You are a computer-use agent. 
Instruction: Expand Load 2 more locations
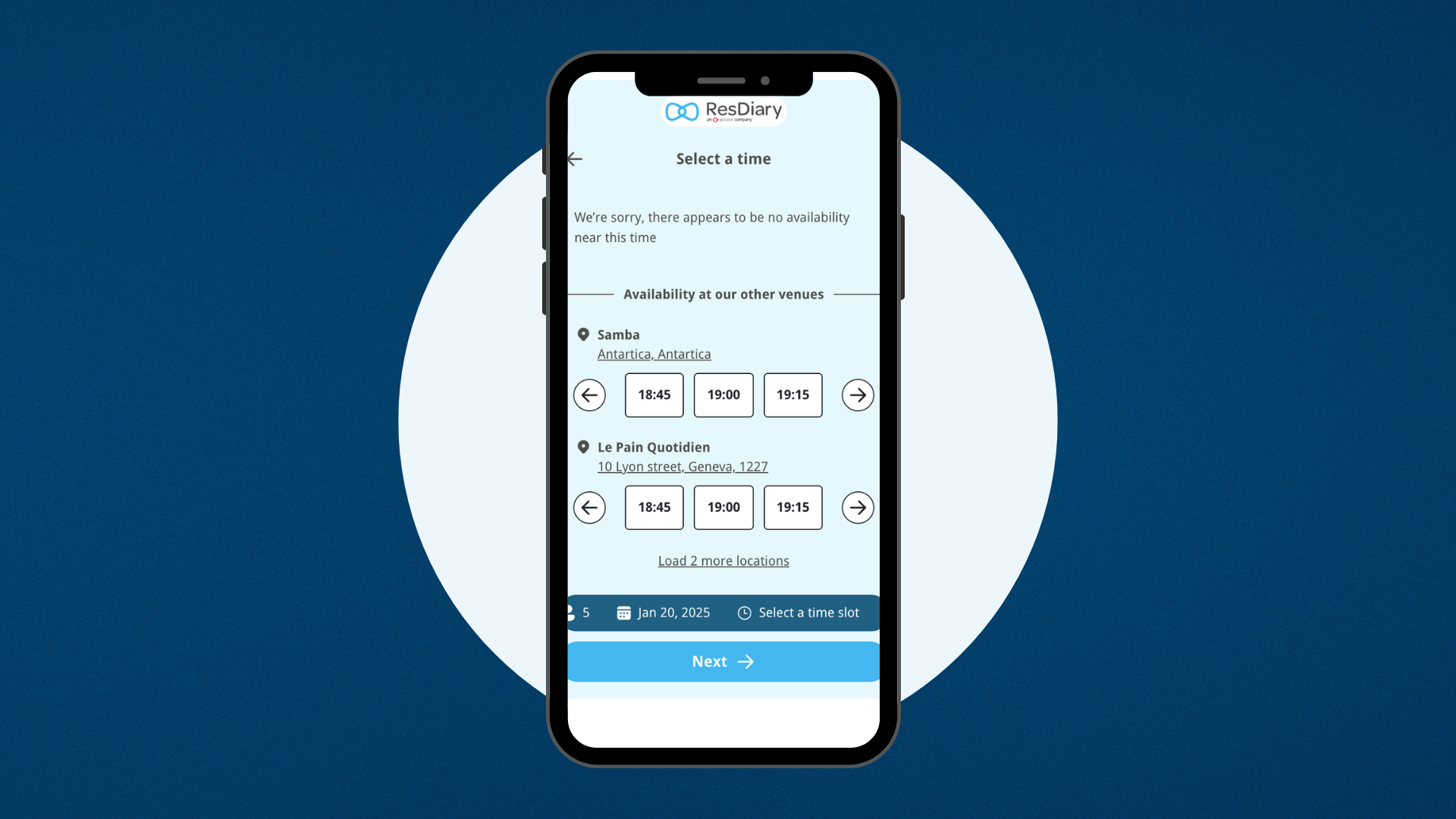(x=723, y=560)
